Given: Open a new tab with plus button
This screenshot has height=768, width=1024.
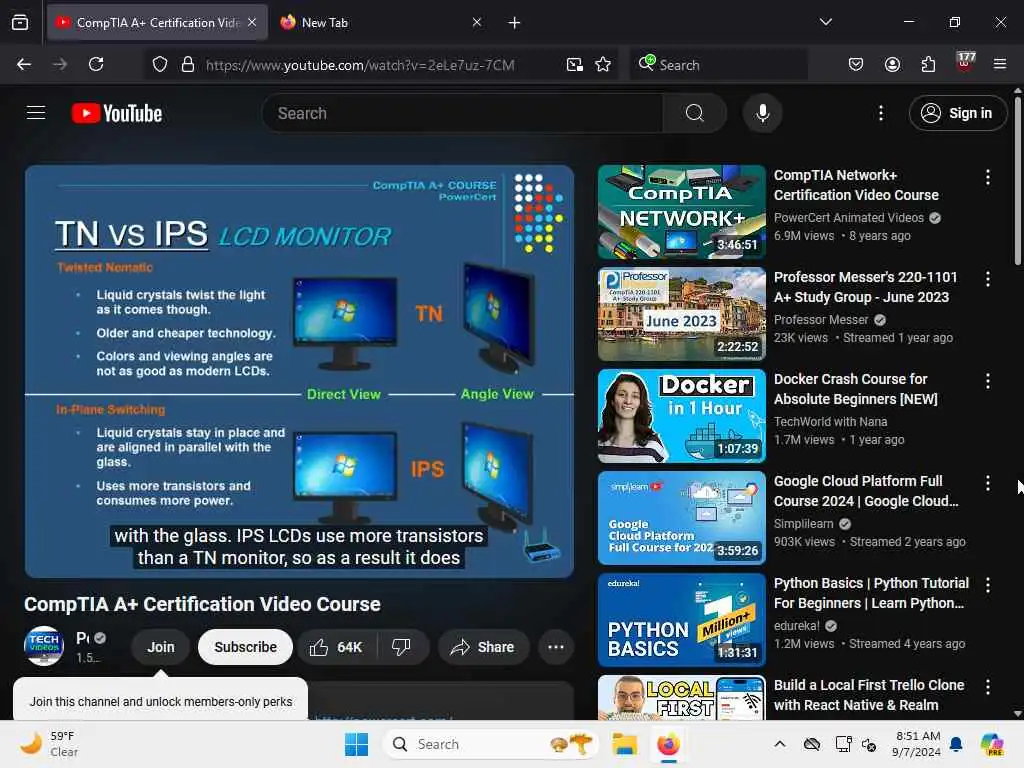Looking at the screenshot, I should (515, 23).
